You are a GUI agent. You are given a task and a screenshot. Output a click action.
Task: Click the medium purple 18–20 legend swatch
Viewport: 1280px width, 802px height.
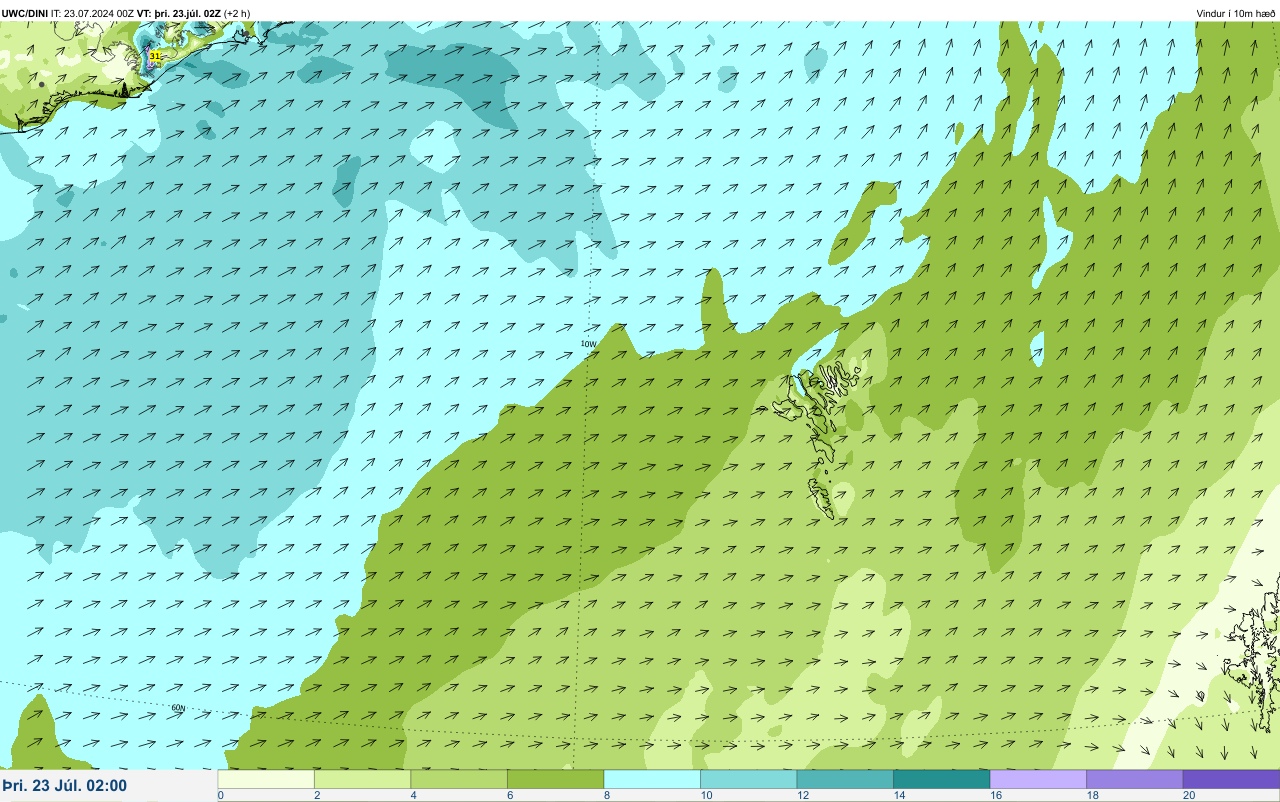point(1134,779)
